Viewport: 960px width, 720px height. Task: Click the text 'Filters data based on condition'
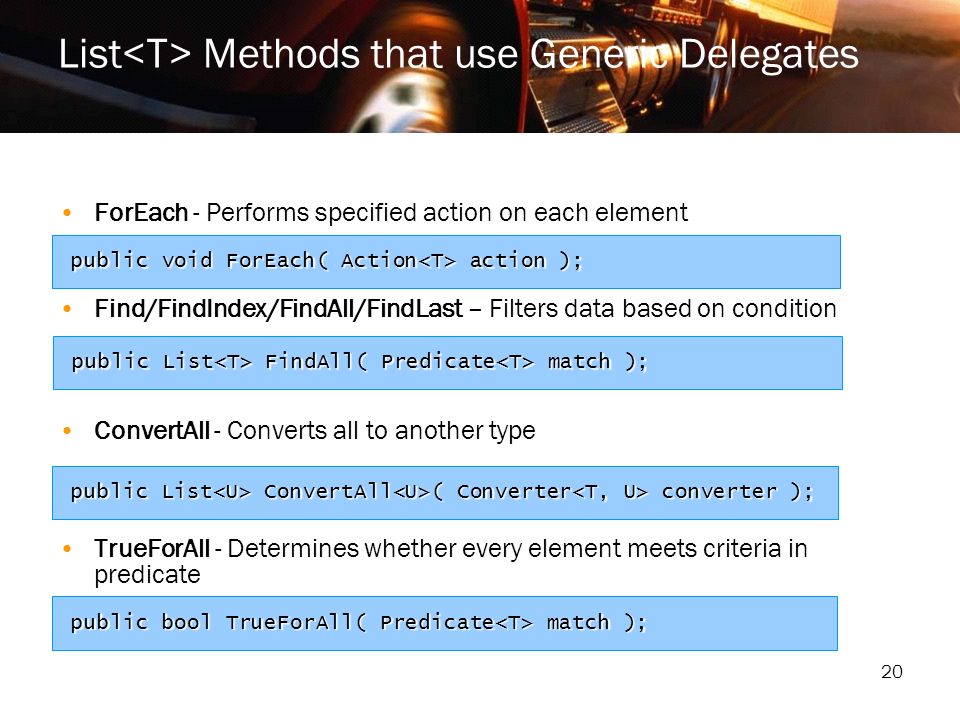662,309
